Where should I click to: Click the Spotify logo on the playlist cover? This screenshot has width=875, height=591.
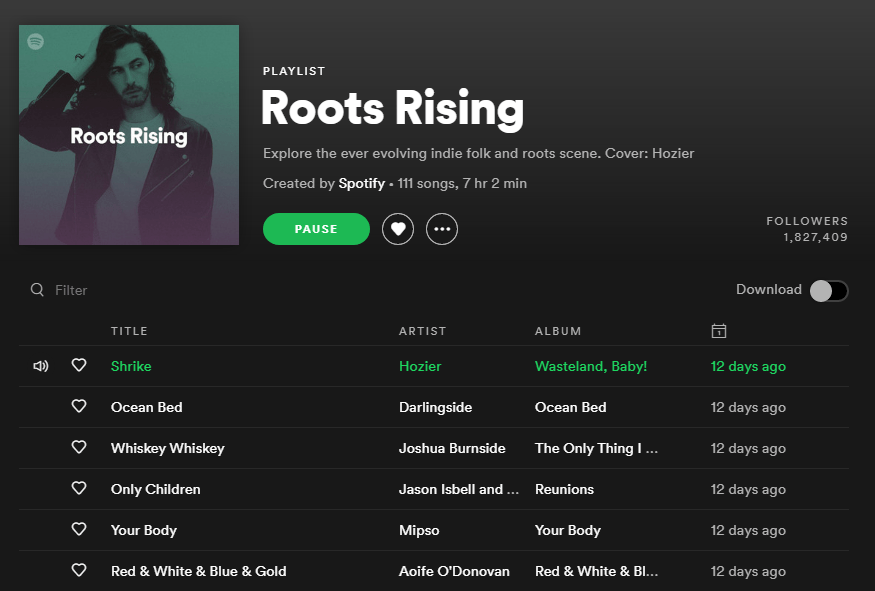(x=37, y=42)
